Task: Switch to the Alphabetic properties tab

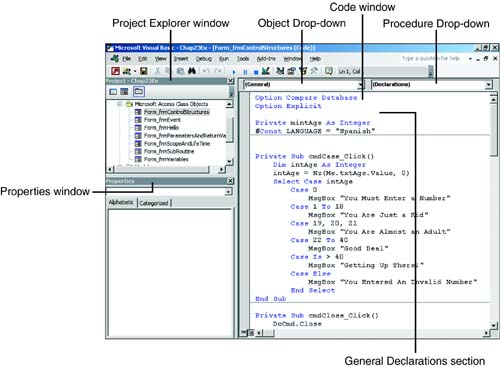Action: (121, 202)
